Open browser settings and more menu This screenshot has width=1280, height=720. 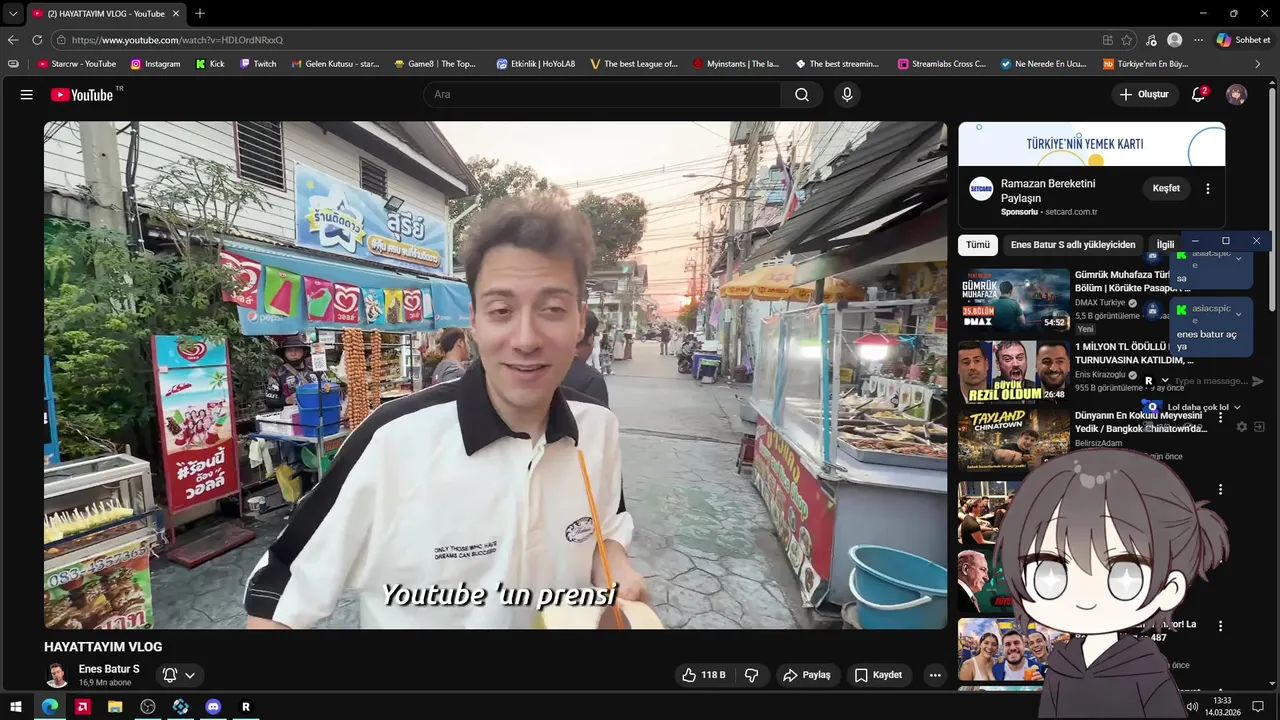[1198, 40]
